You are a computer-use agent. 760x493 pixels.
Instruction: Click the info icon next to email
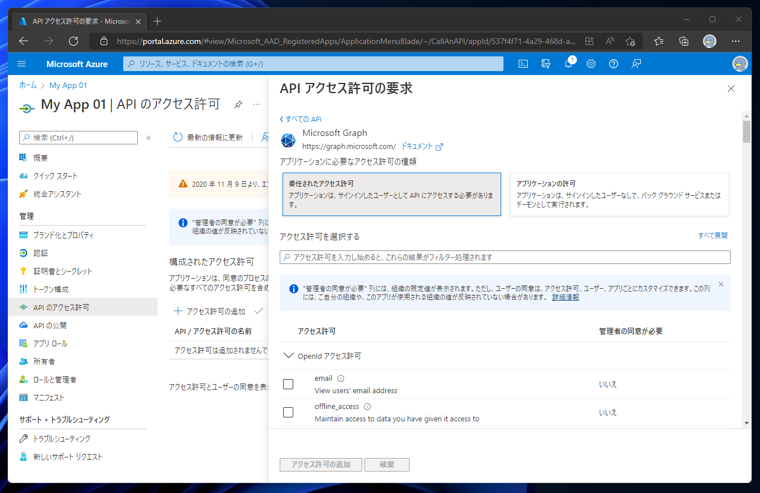[341, 379]
